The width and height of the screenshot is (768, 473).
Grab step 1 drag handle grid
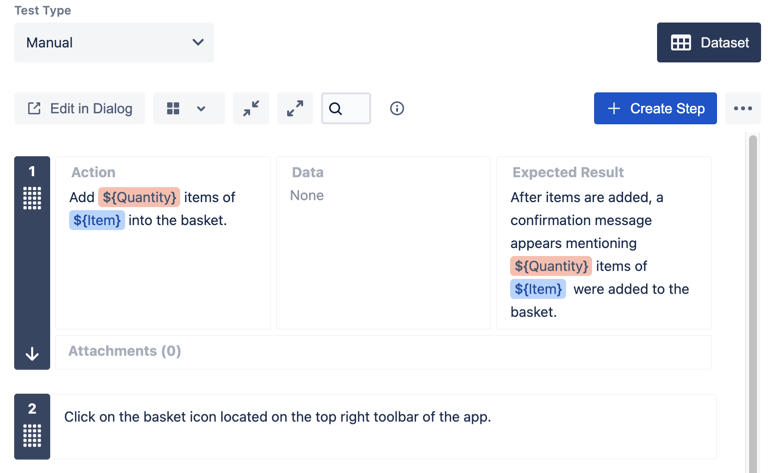pyautogui.click(x=32, y=198)
